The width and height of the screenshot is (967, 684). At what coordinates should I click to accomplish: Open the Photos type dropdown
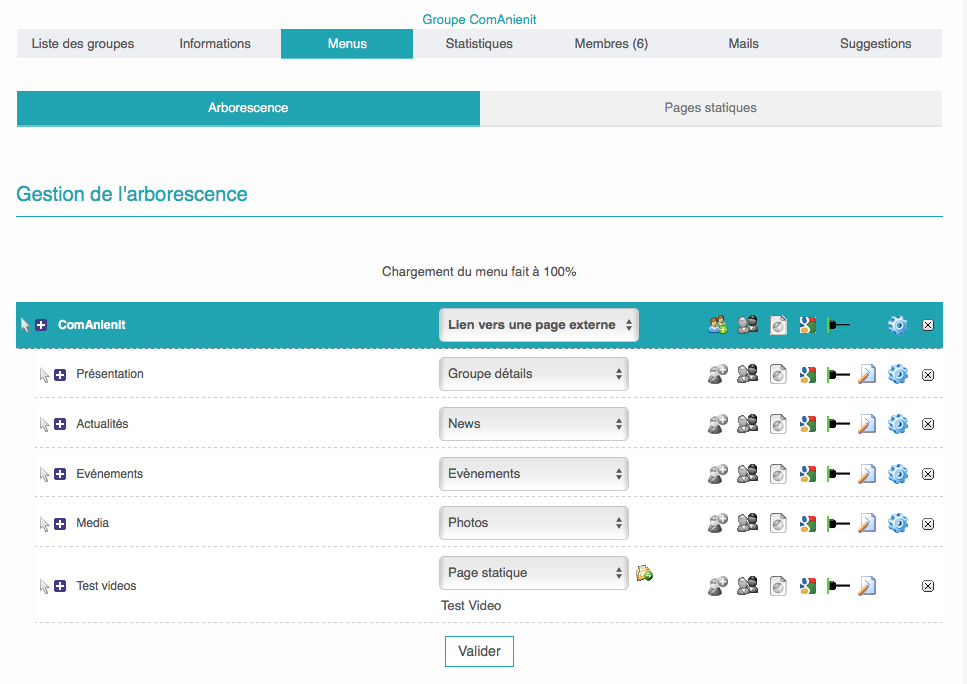pos(533,523)
